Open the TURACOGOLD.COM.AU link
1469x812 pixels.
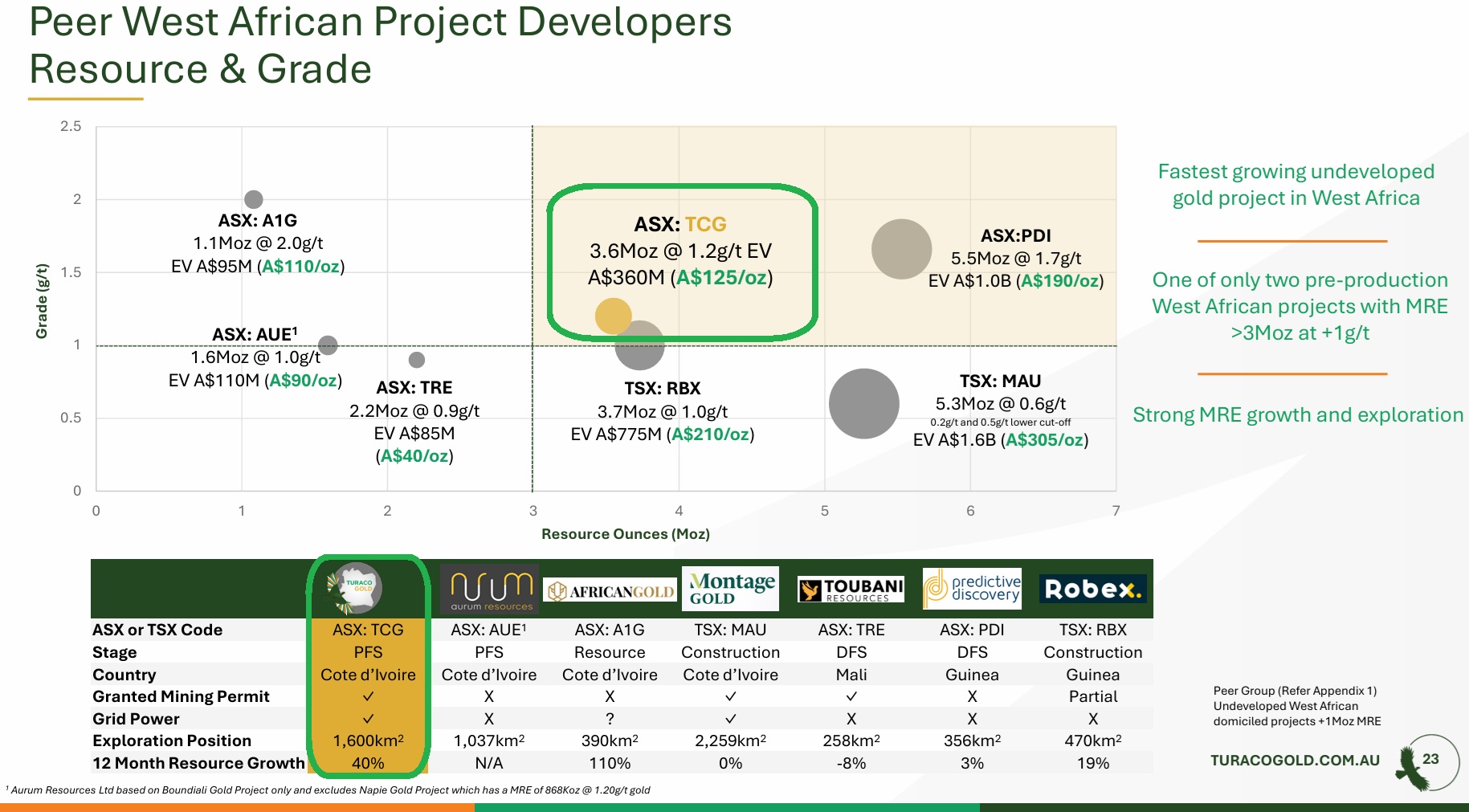coord(1295,760)
